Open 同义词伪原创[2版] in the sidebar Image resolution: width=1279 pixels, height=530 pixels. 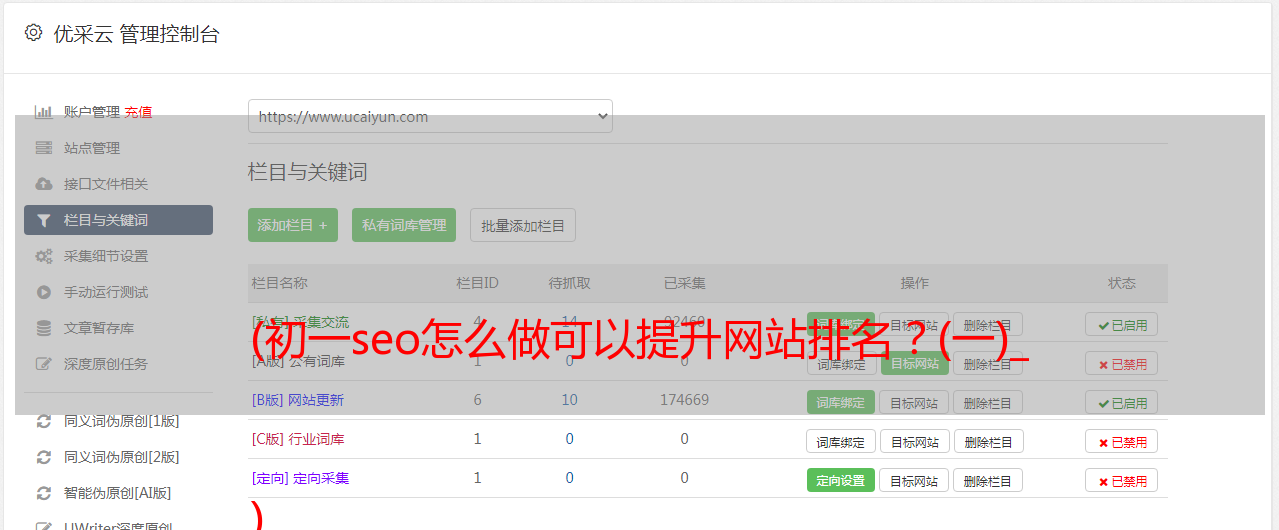point(122,457)
